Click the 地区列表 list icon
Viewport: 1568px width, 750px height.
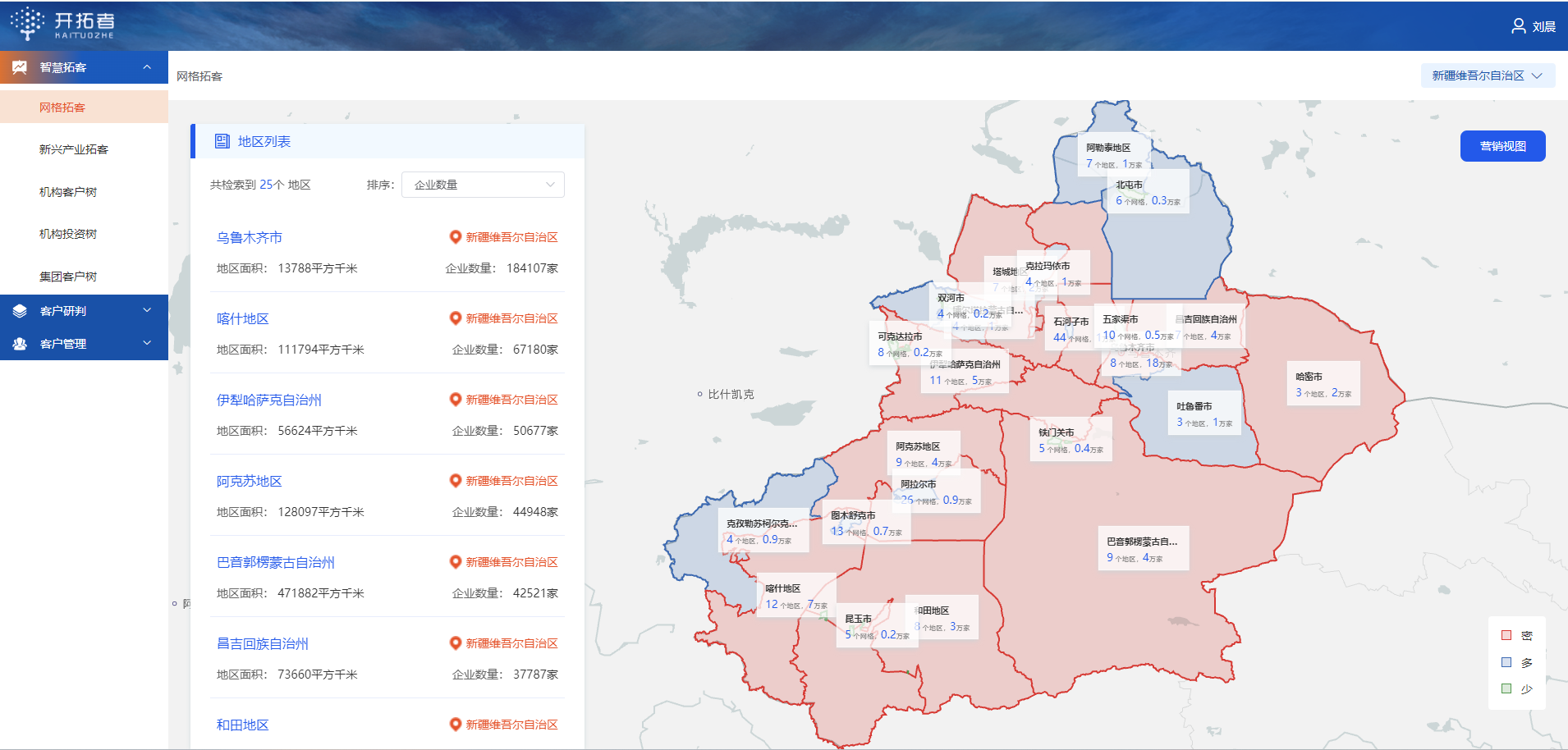pos(222,141)
